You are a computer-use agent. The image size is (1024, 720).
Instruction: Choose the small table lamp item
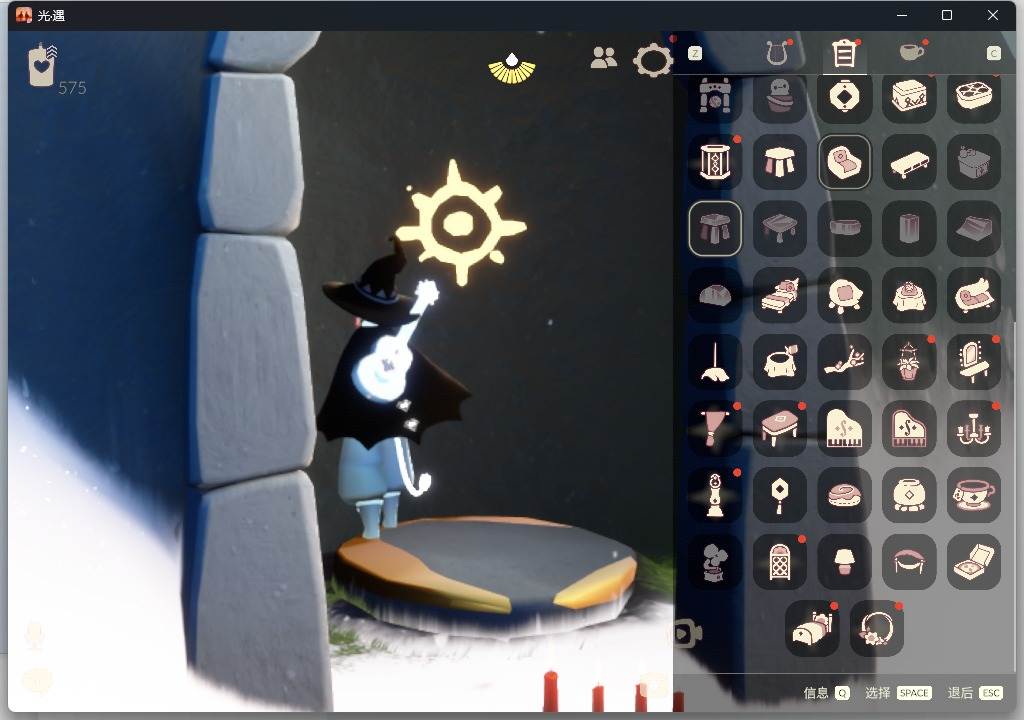point(844,561)
